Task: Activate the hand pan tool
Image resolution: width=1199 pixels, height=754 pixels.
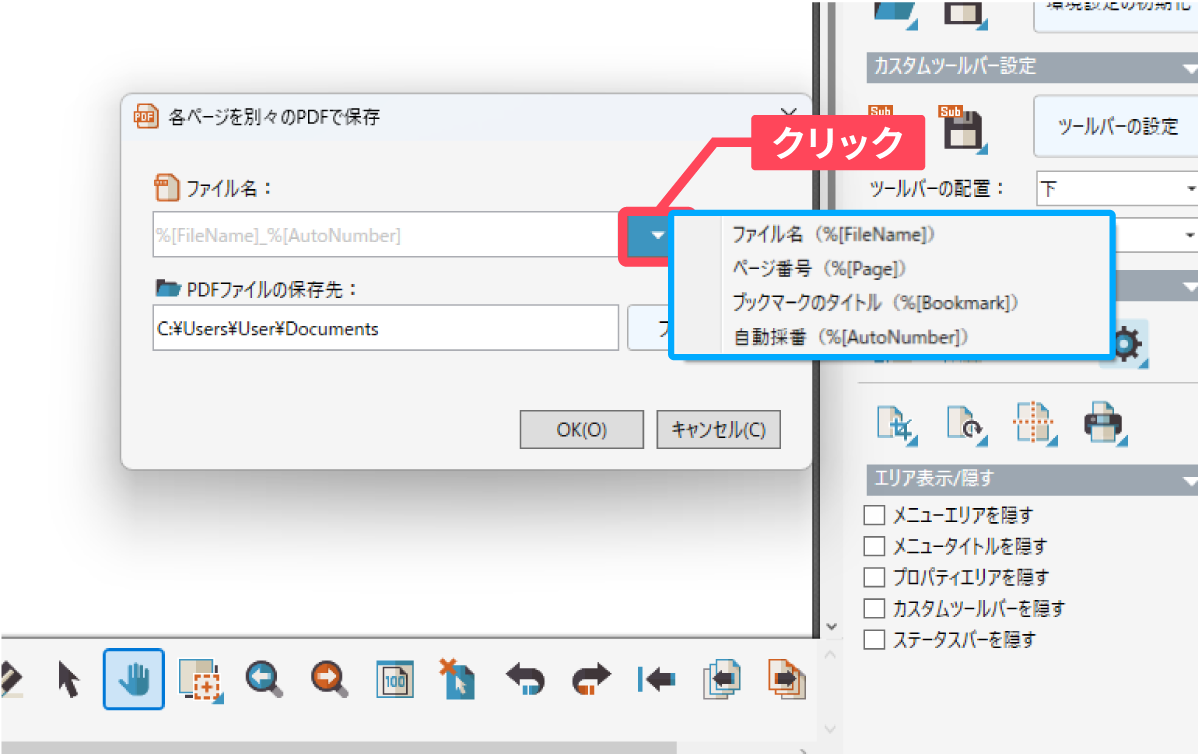Action: (x=133, y=679)
